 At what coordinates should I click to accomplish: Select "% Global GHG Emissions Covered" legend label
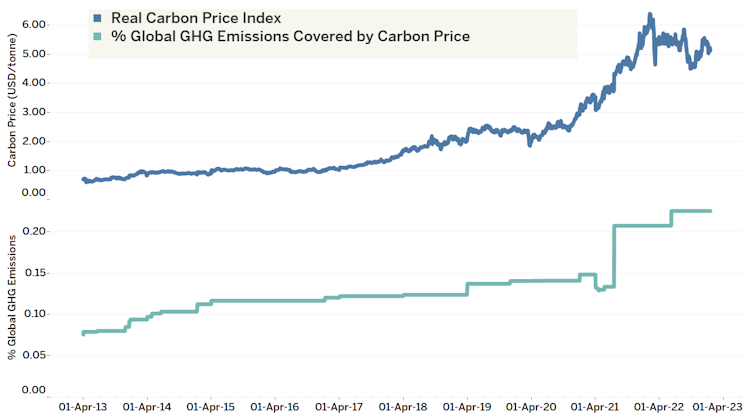(x=290, y=36)
